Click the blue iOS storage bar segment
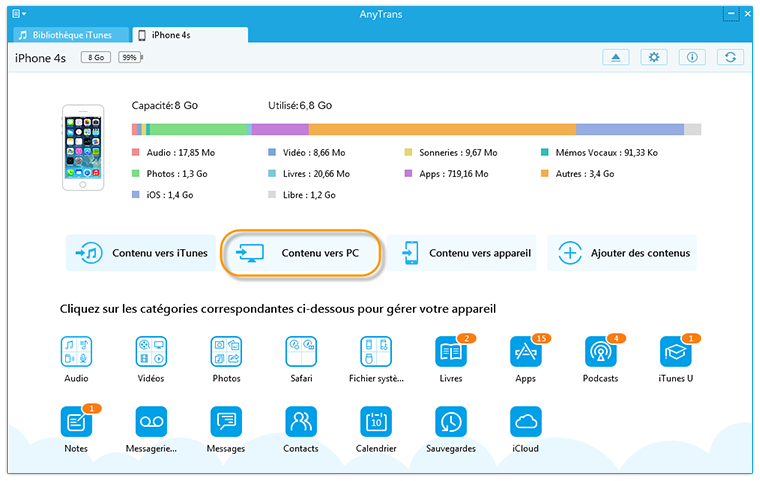The image size is (760, 481). pyautogui.click(x=630, y=129)
